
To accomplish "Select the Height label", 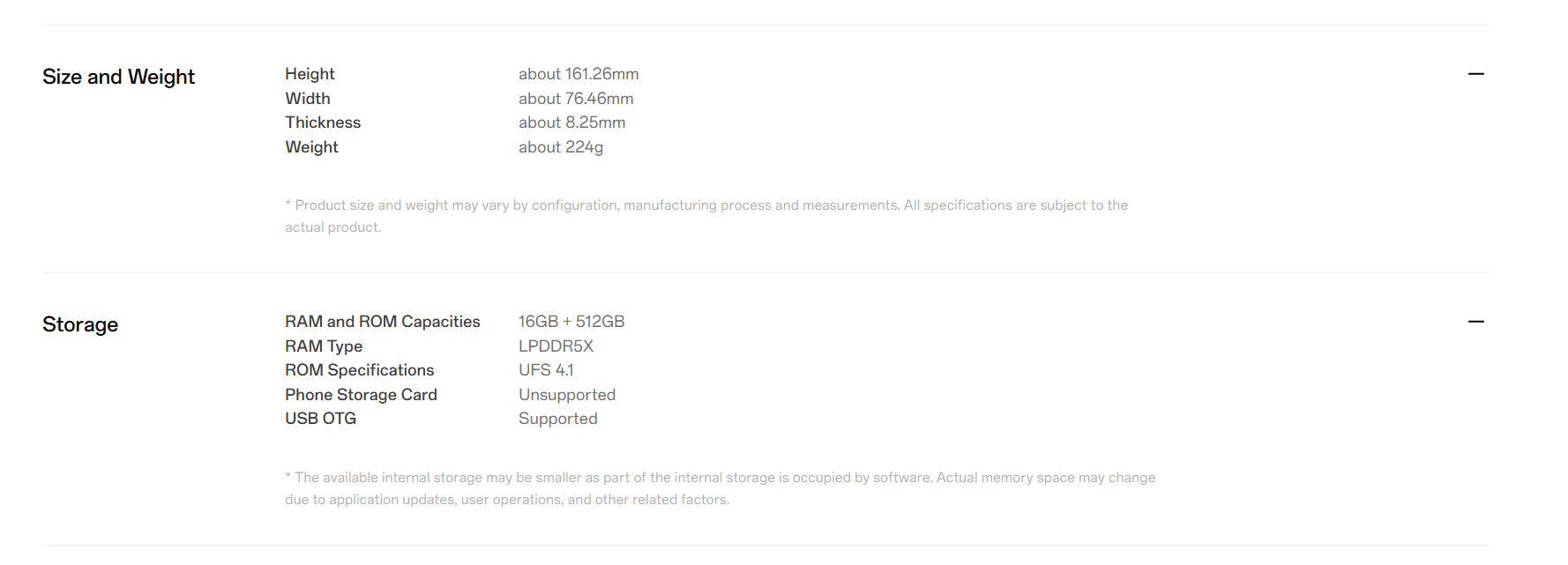I will click(310, 74).
